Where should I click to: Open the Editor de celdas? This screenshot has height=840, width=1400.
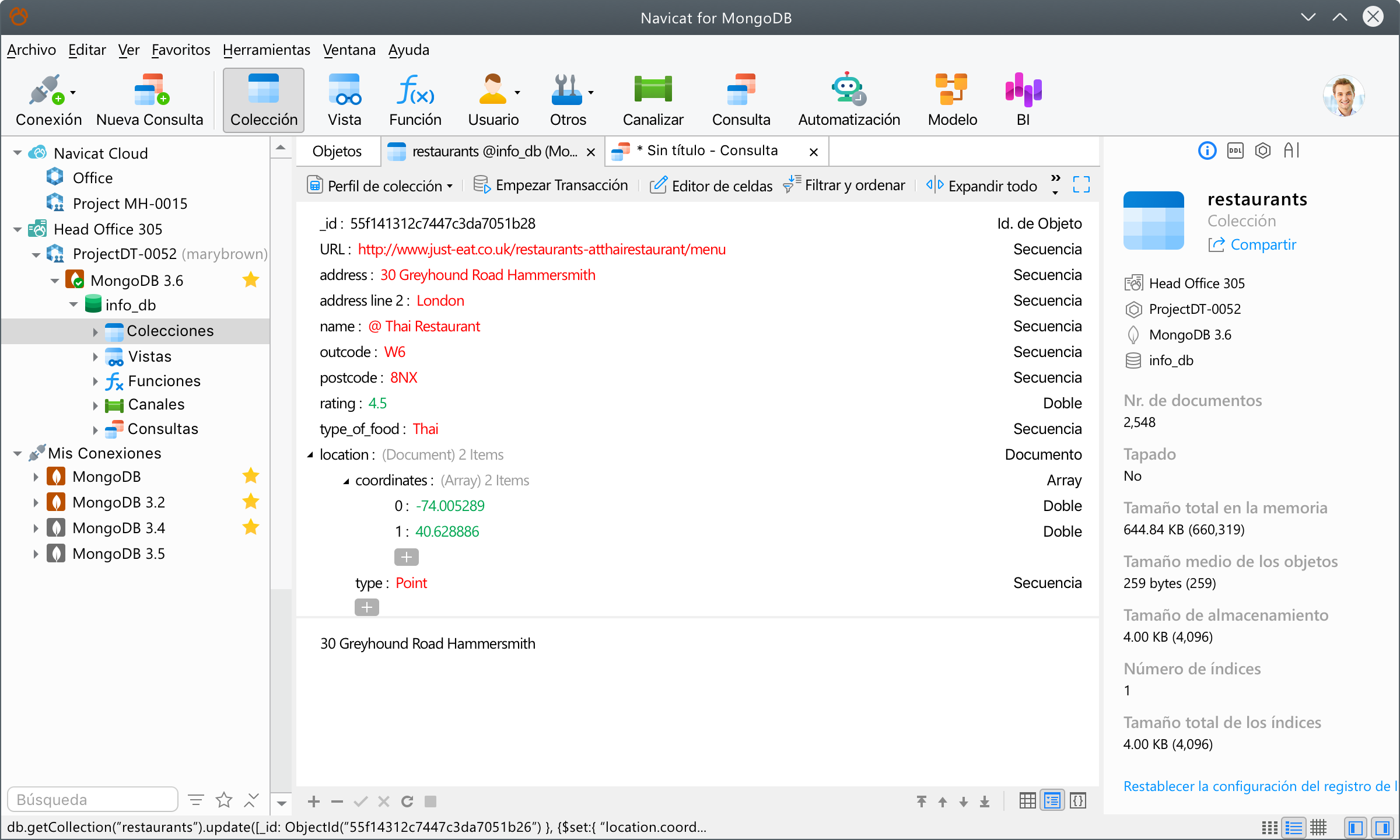(712, 185)
